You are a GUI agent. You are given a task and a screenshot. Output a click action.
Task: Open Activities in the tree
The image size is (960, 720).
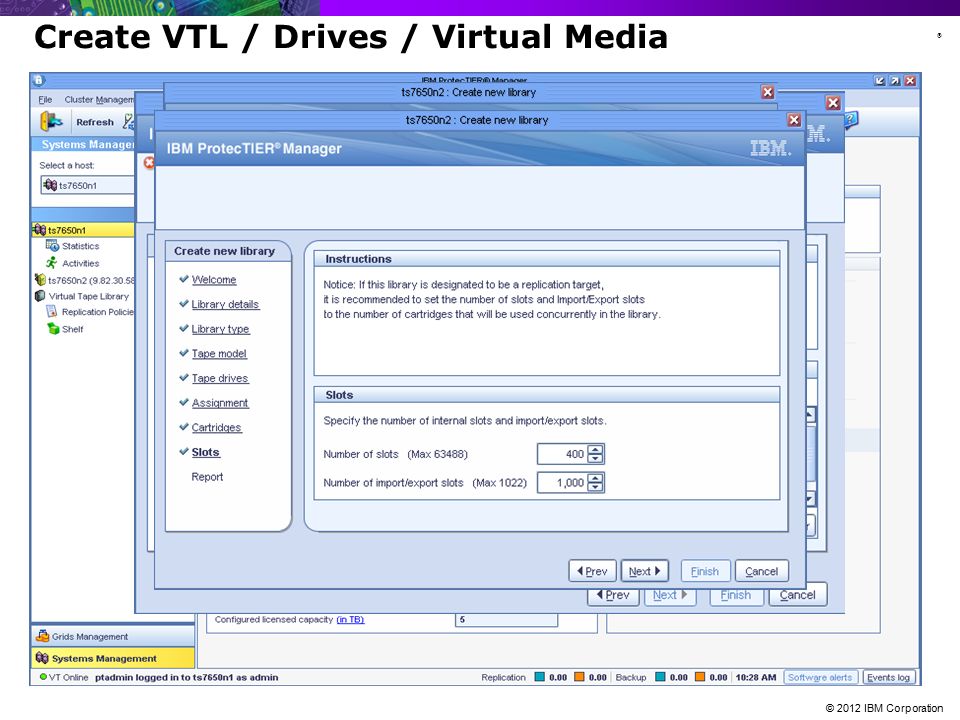pos(80,263)
